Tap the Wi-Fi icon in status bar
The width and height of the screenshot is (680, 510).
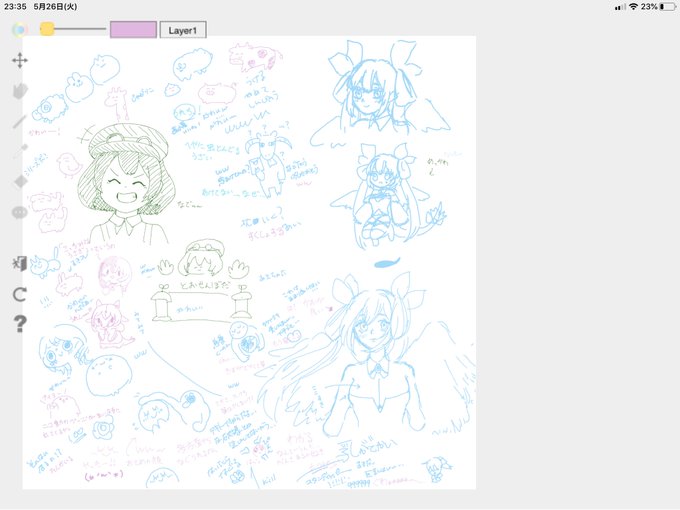tap(633, 7)
